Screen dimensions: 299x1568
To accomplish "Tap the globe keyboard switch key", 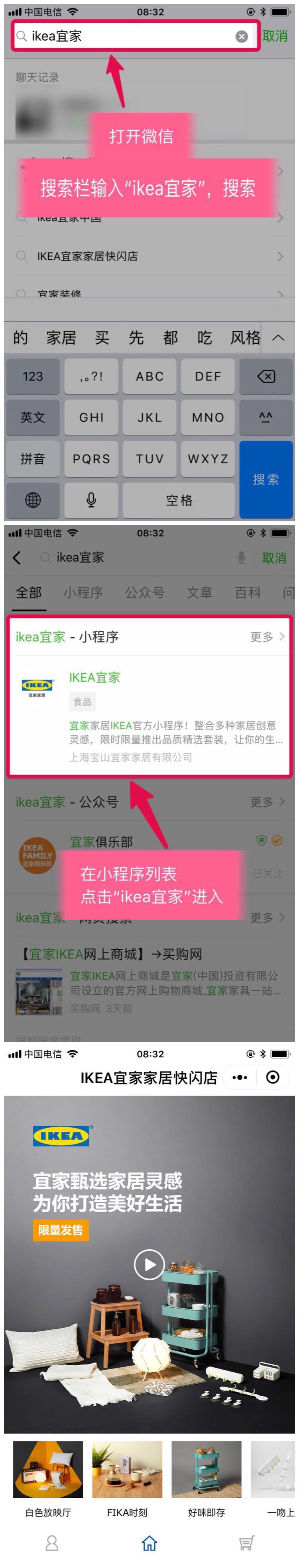I will 33,500.
